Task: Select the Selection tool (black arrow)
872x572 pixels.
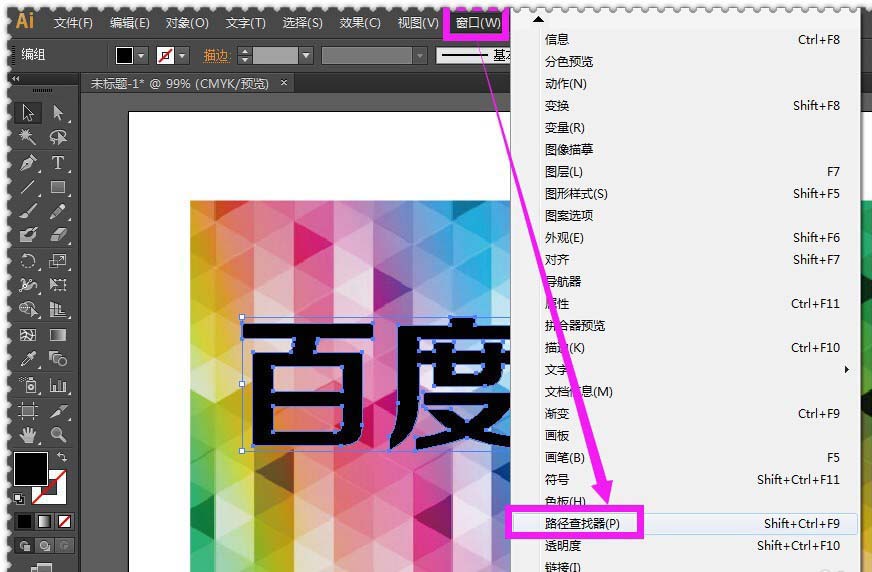Action: 28,113
